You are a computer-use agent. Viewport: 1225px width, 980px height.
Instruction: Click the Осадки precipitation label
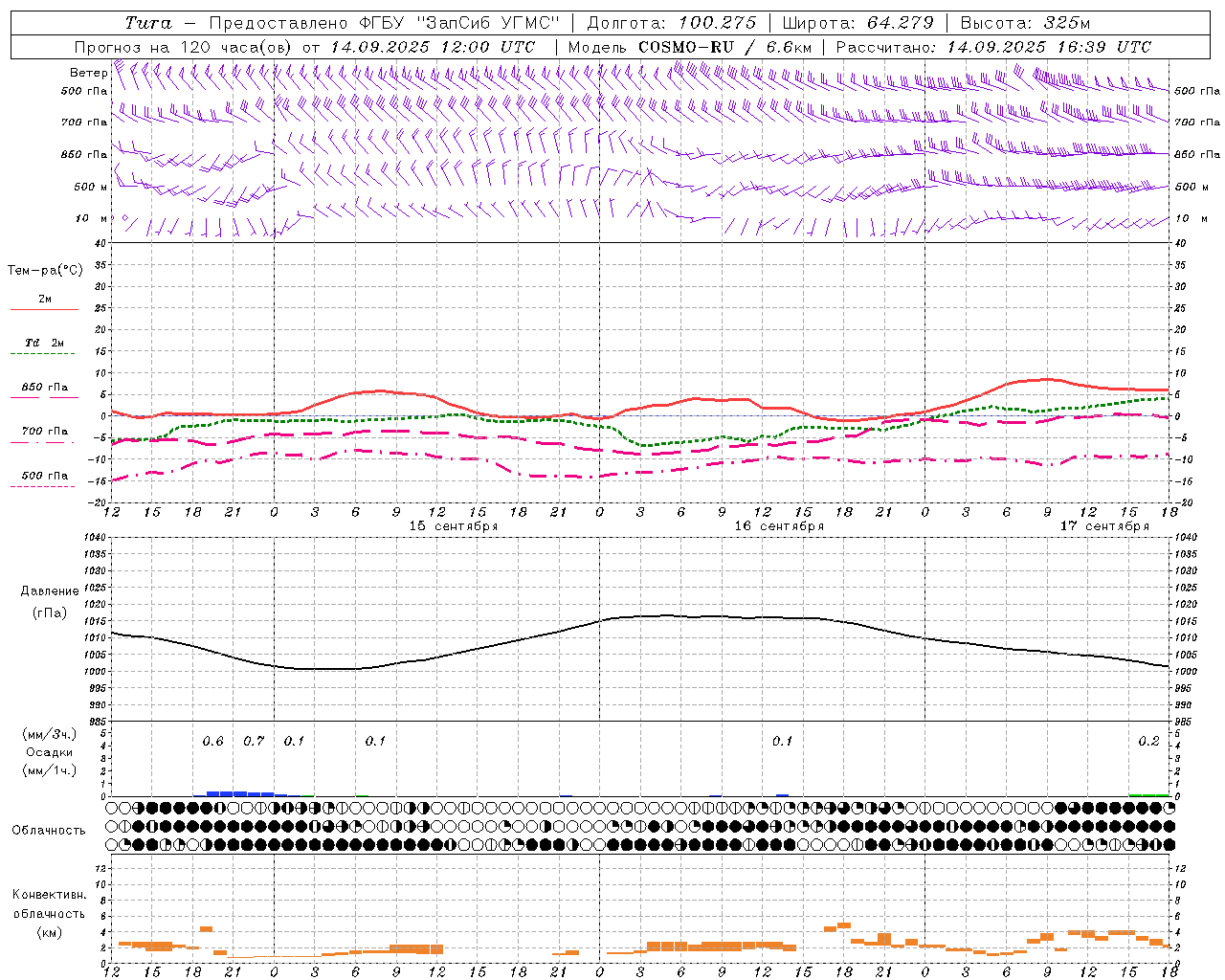point(50,752)
